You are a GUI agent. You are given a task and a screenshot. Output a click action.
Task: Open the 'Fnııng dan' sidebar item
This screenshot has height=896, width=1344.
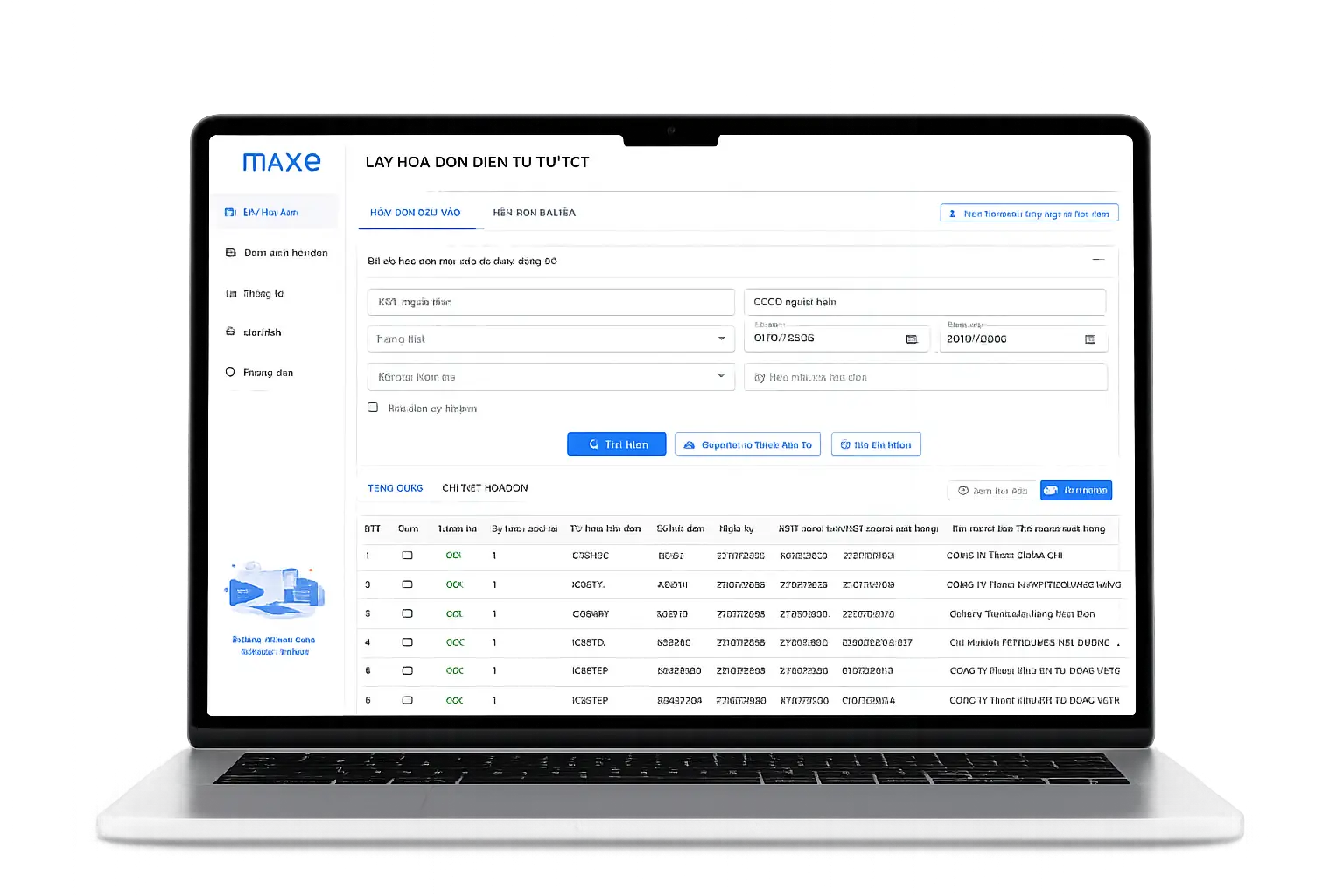pyautogui.click(x=259, y=373)
